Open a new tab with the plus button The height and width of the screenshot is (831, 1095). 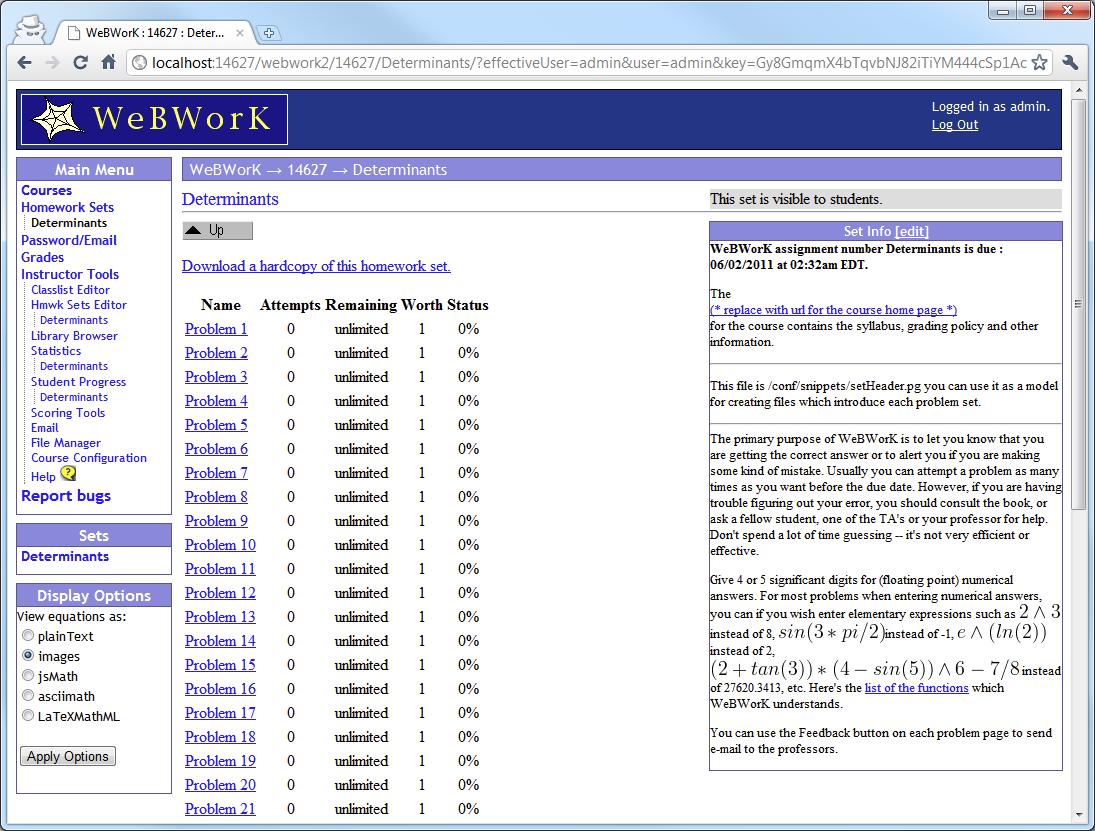tap(269, 33)
